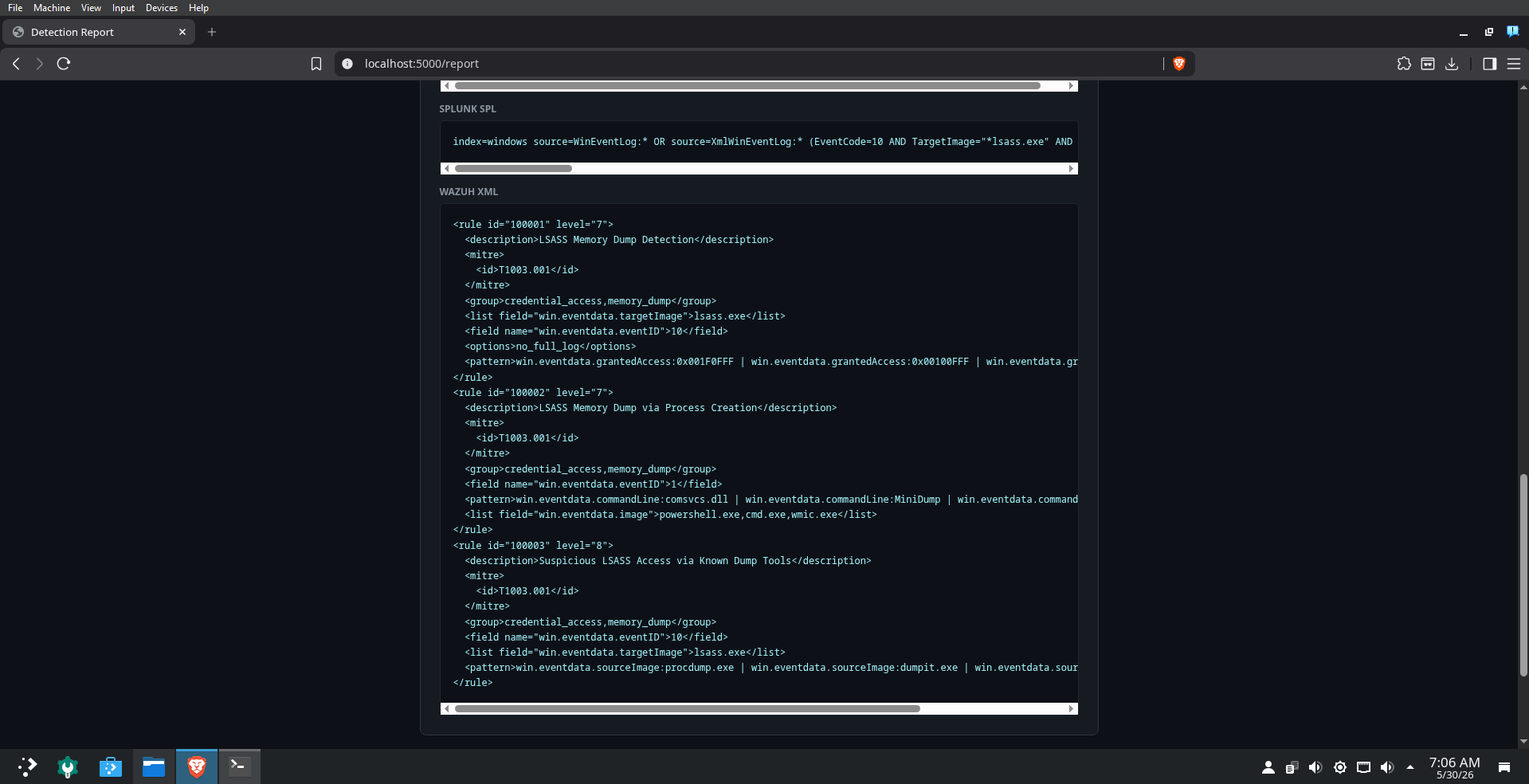Click the page vertical scrollbar thumb
1529x784 pixels.
coord(1523,575)
